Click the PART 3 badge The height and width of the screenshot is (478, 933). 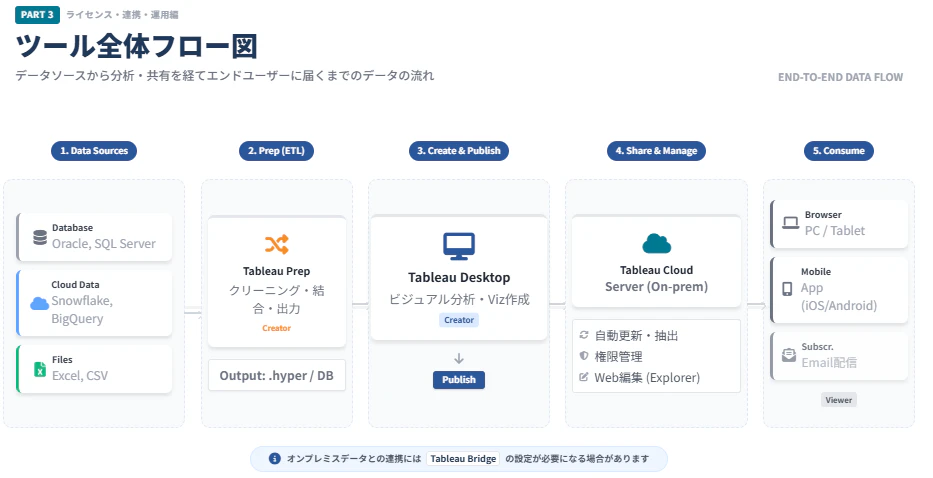[37, 14]
